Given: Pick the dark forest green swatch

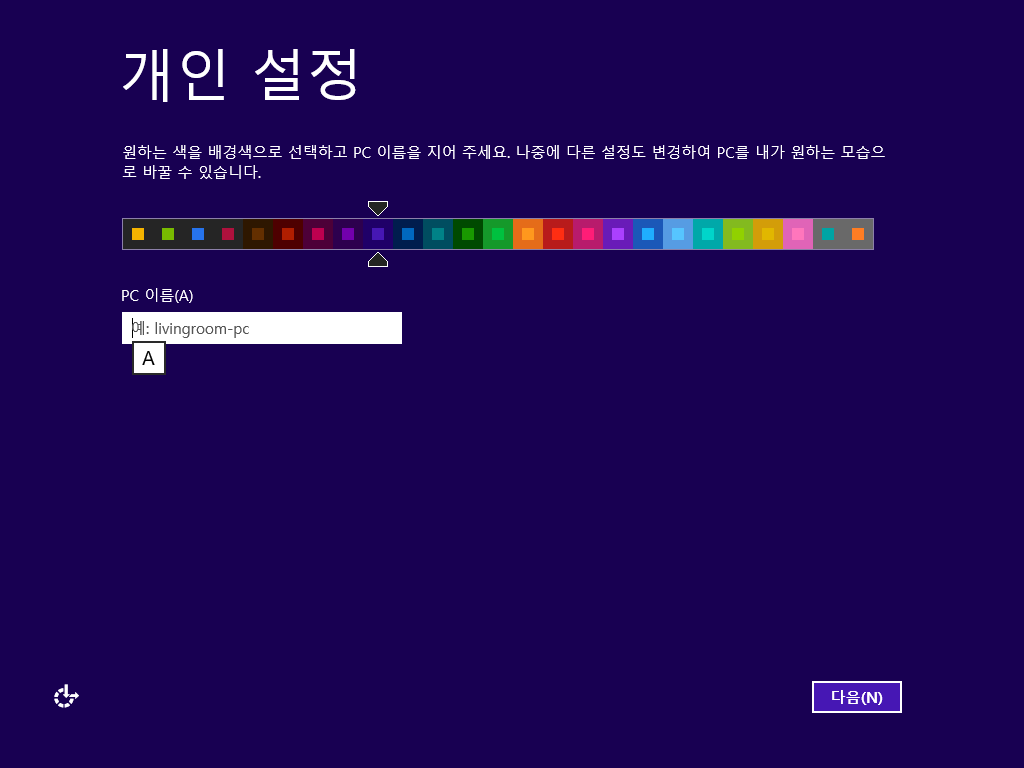Looking at the screenshot, I should pyautogui.click(x=468, y=234).
